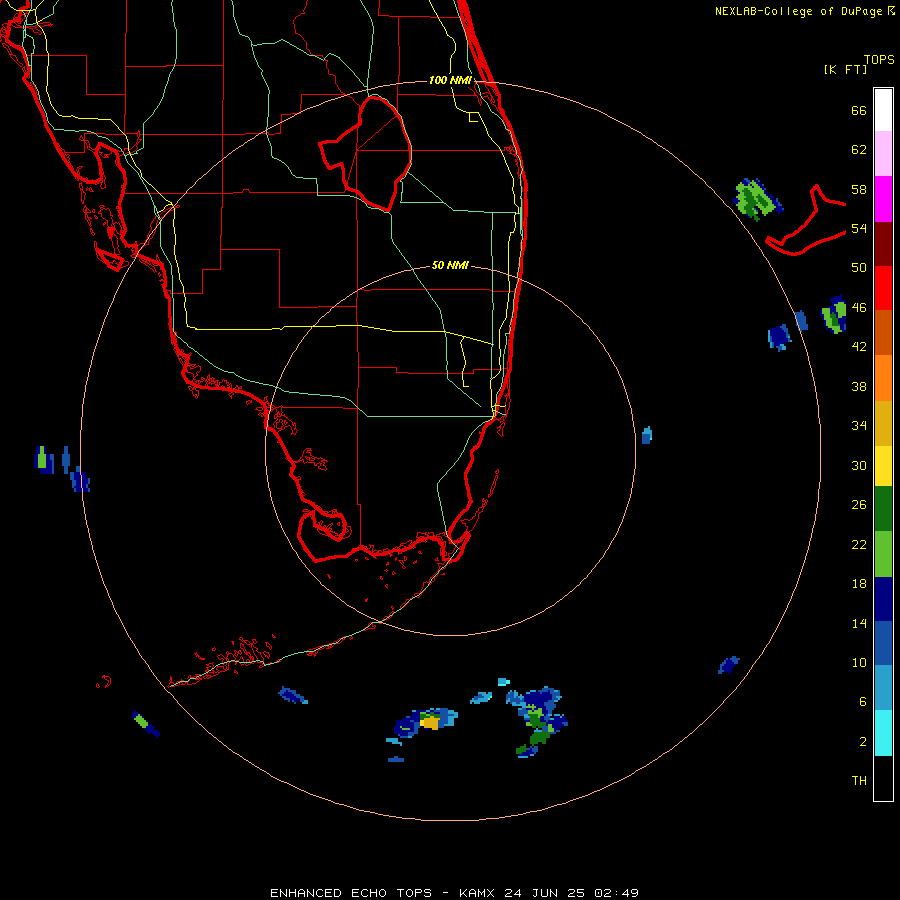Click the bright red legend swatch

(x=883, y=288)
